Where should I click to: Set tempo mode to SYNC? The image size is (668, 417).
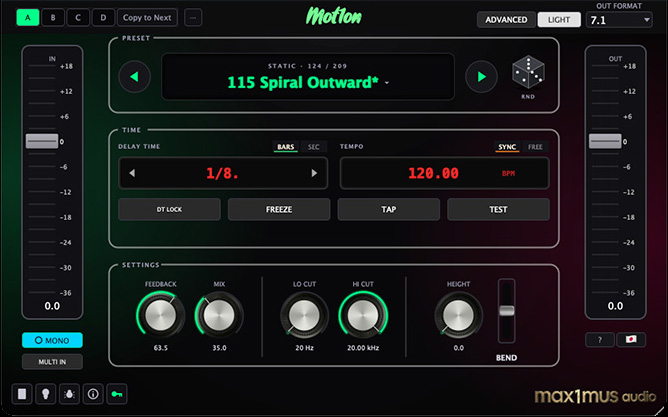507,147
